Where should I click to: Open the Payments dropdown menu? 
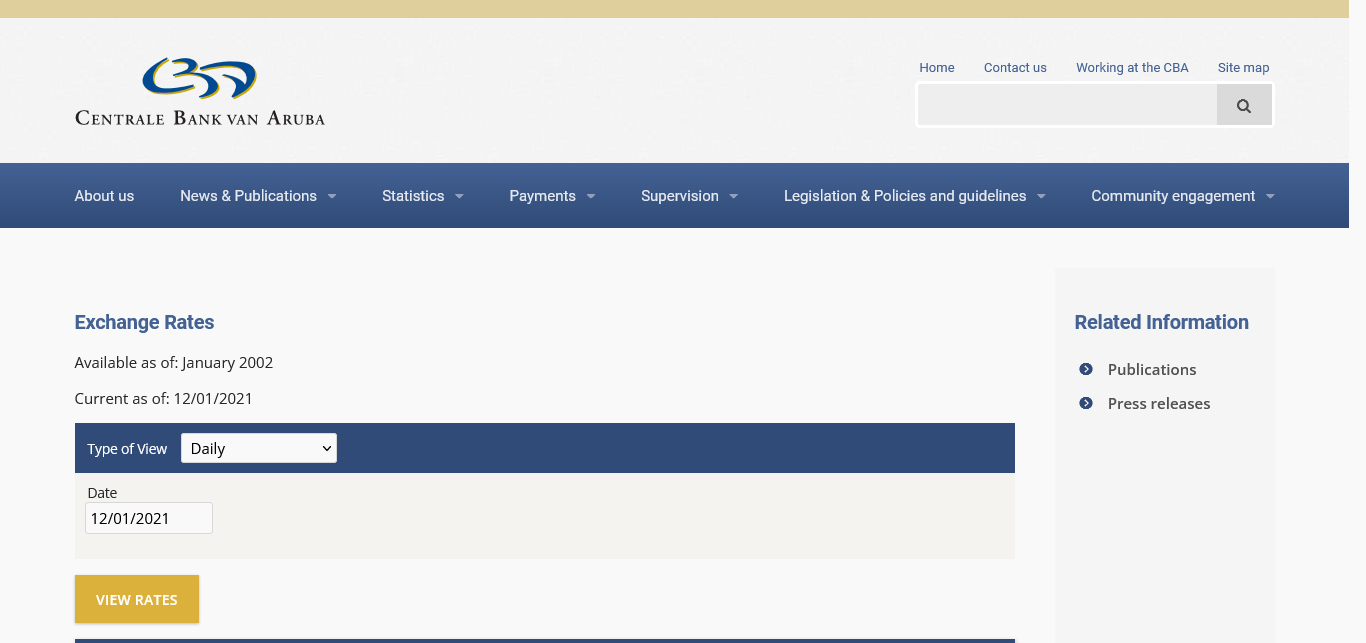tap(551, 196)
